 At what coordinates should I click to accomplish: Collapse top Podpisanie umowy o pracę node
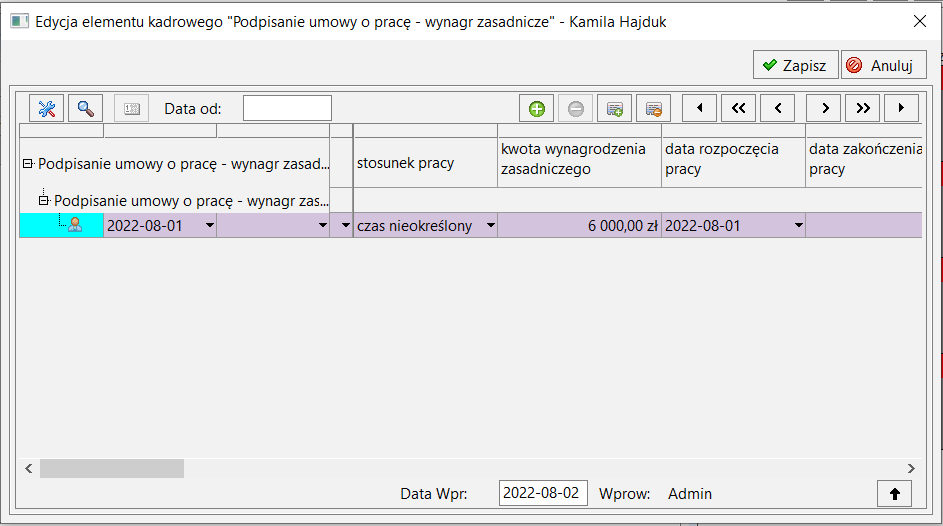tap(28, 164)
